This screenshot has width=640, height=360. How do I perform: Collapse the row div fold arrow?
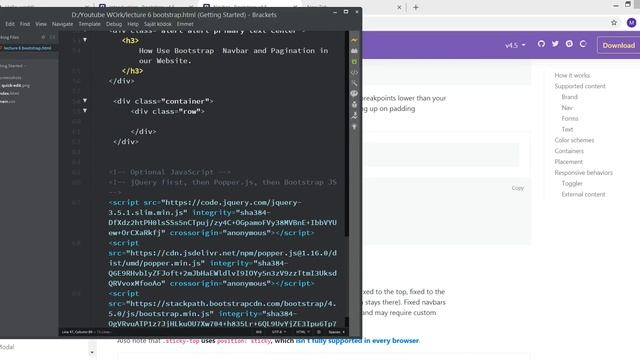(x=85, y=111)
